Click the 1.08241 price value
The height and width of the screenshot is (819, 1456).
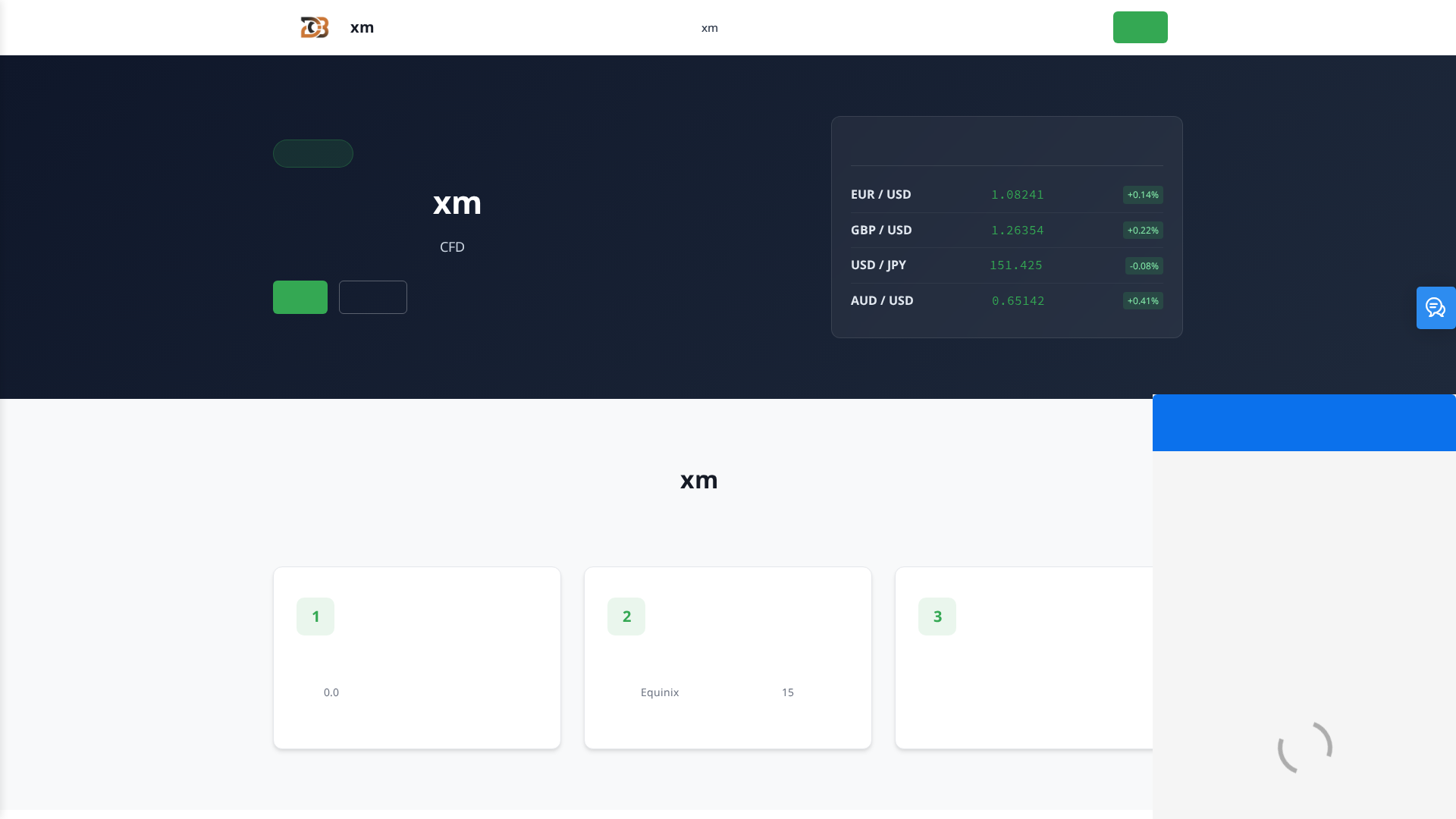tap(1018, 195)
